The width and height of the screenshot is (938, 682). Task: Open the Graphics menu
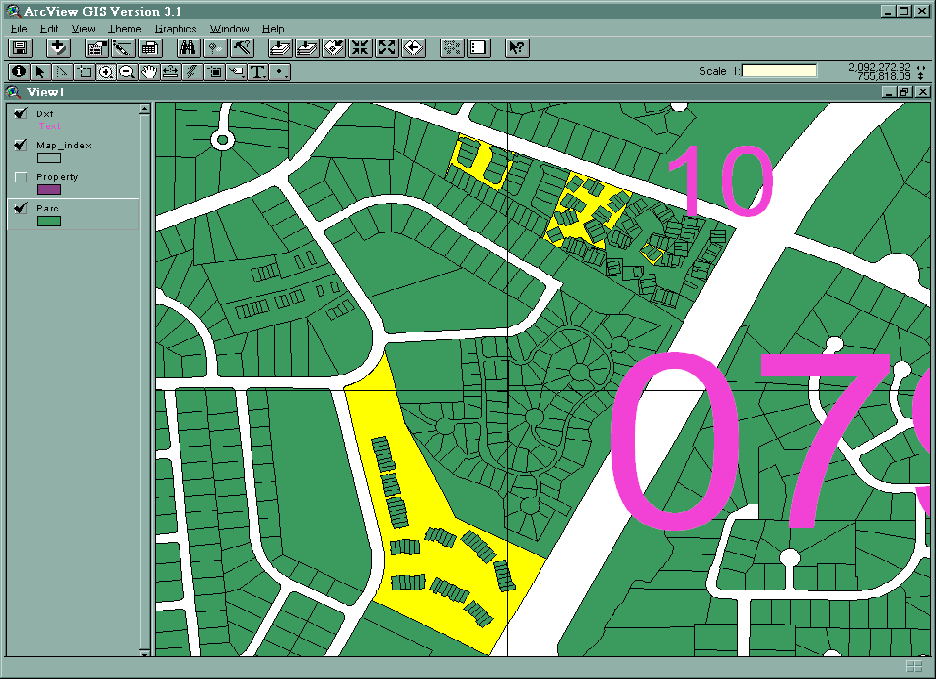175,29
